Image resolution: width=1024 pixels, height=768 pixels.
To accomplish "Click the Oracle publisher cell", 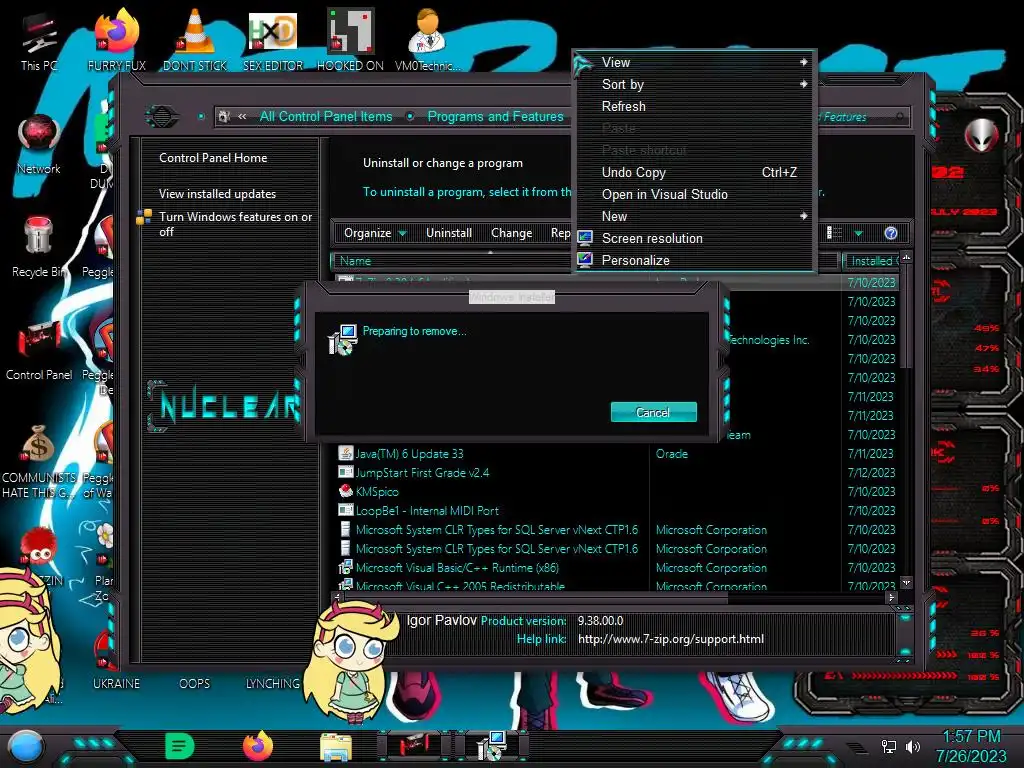I will tap(672, 453).
